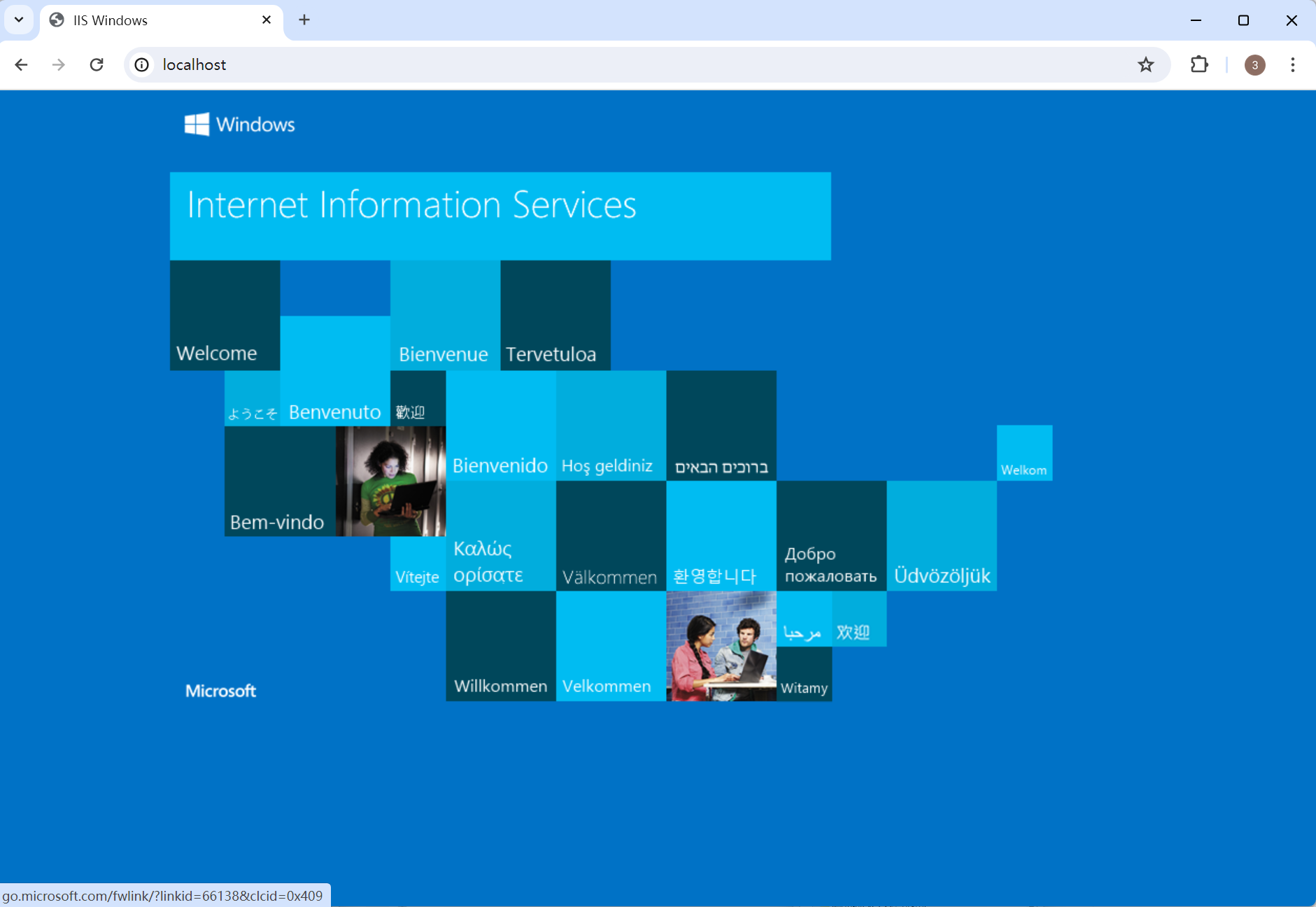Click the photo of two people with laptop
This screenshot has width=1316, height=907.
(x=721, y=646)
